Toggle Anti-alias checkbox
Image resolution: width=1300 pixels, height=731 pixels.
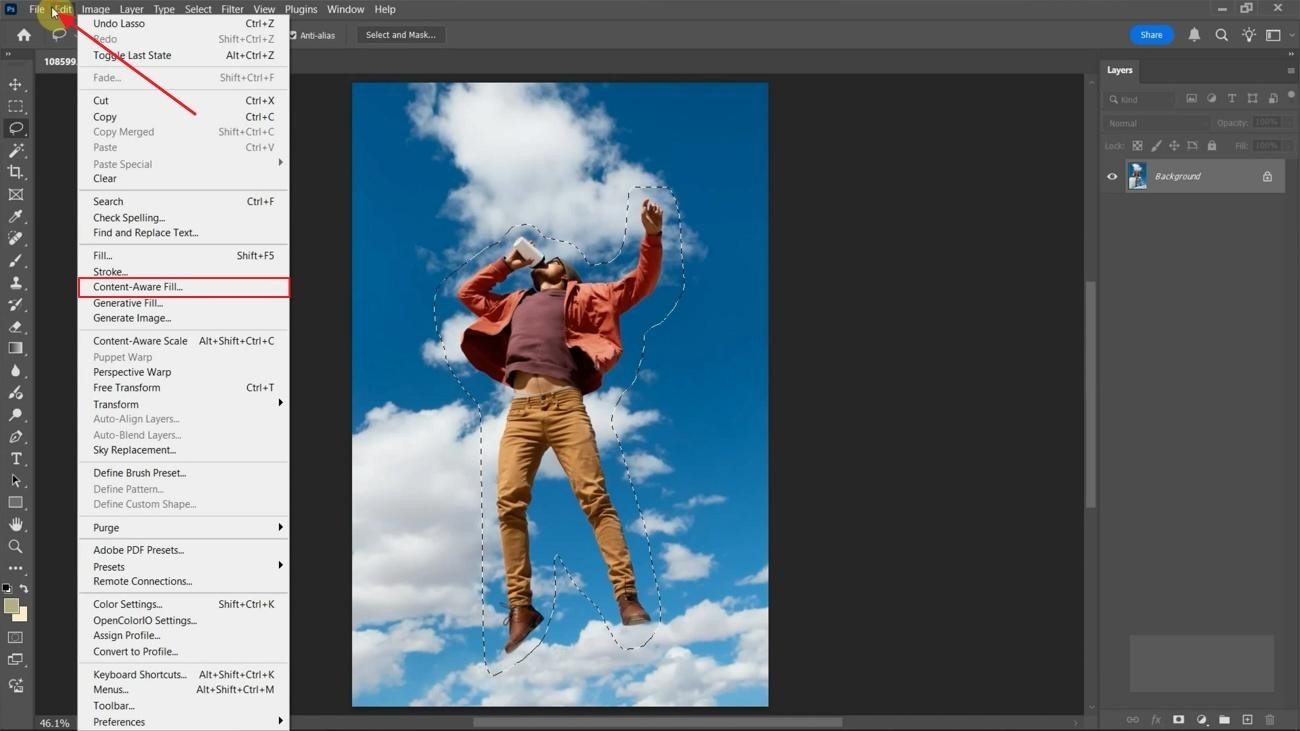[x=293, y=35]
